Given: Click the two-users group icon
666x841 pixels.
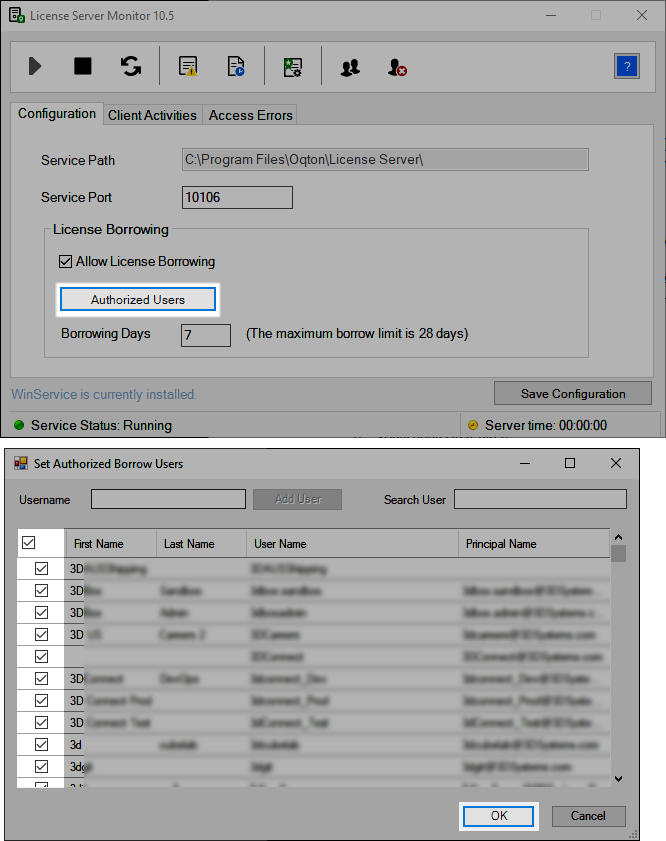Looking at the screenshot, I should (349, 67).
